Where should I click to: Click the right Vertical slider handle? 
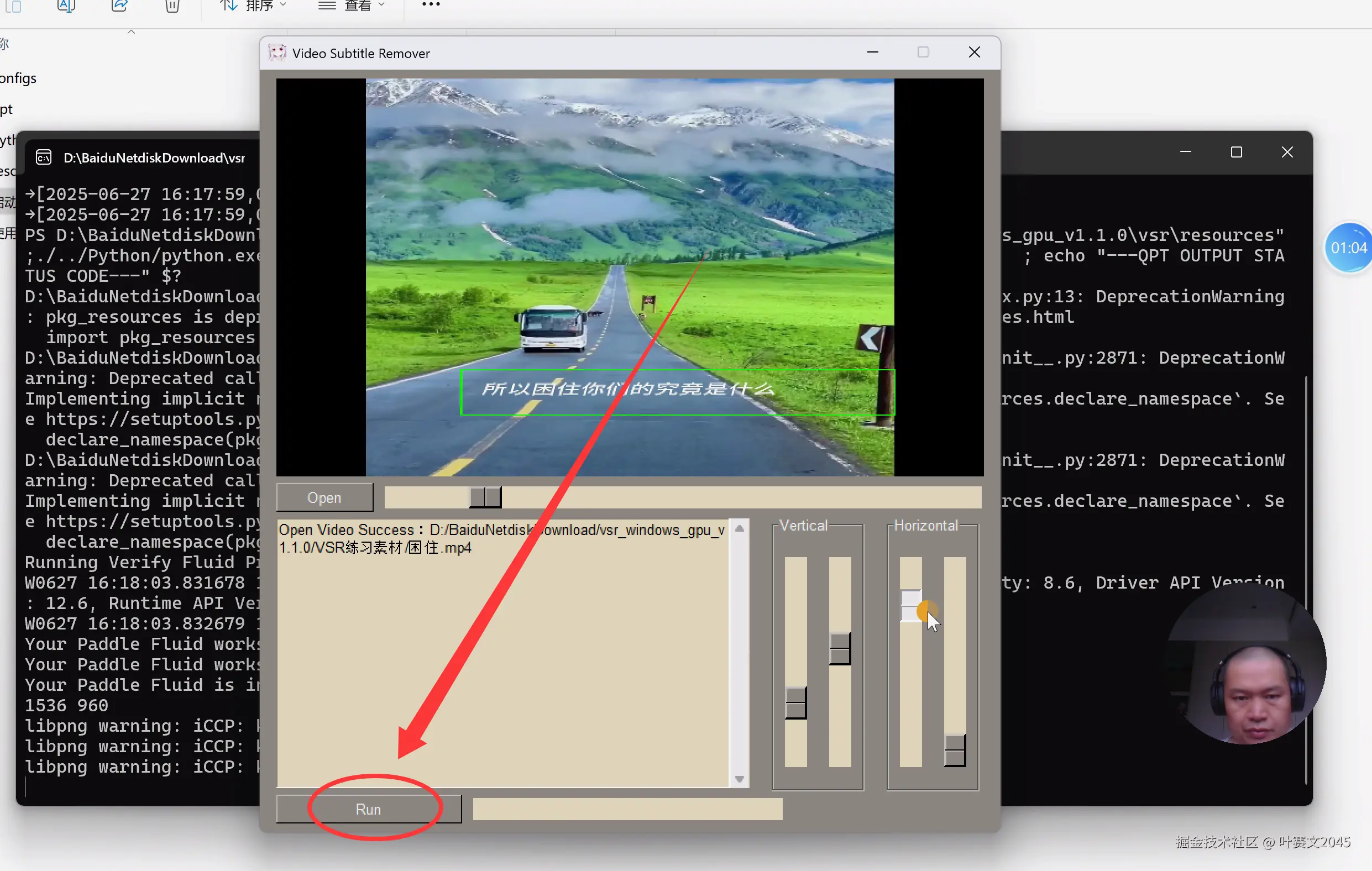[x=840, y=648]
